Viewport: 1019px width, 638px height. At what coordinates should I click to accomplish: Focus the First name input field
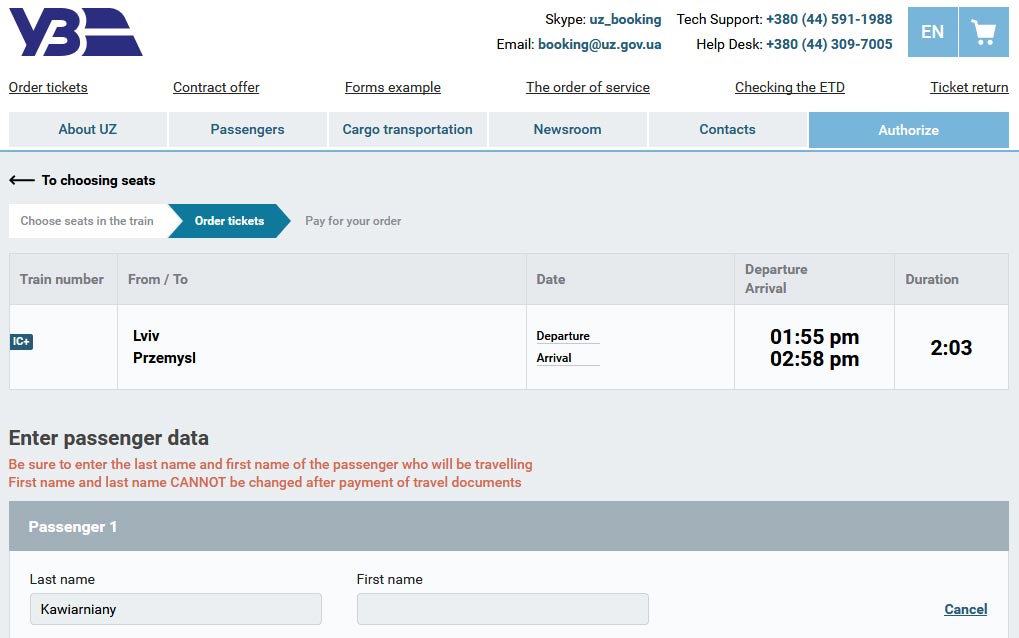(x=502, y=609)
